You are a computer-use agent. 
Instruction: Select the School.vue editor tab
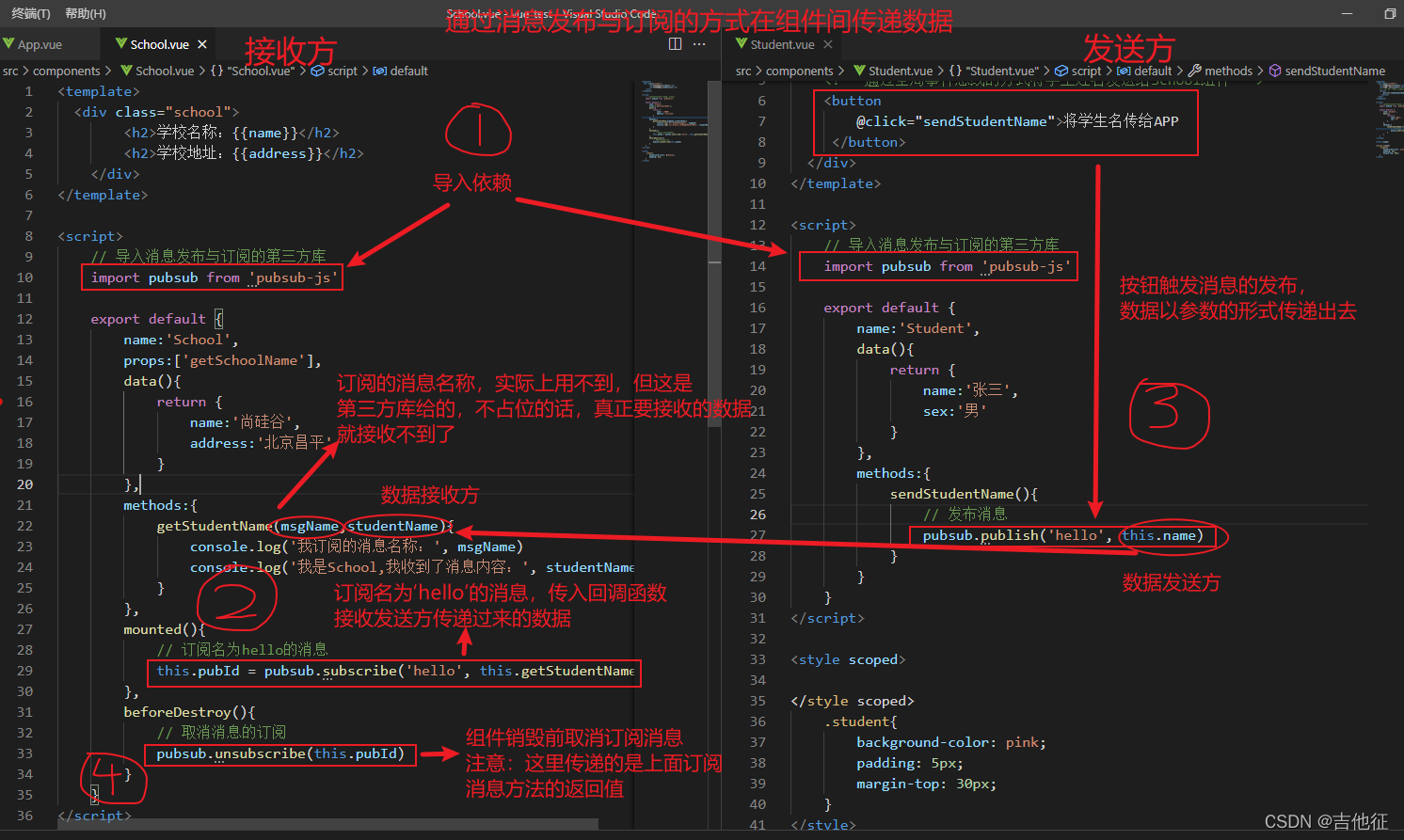(x=160, y=44)
